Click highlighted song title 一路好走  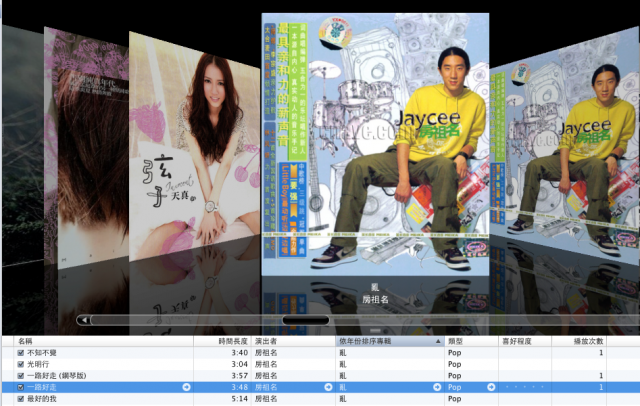[x=42, y=387]
